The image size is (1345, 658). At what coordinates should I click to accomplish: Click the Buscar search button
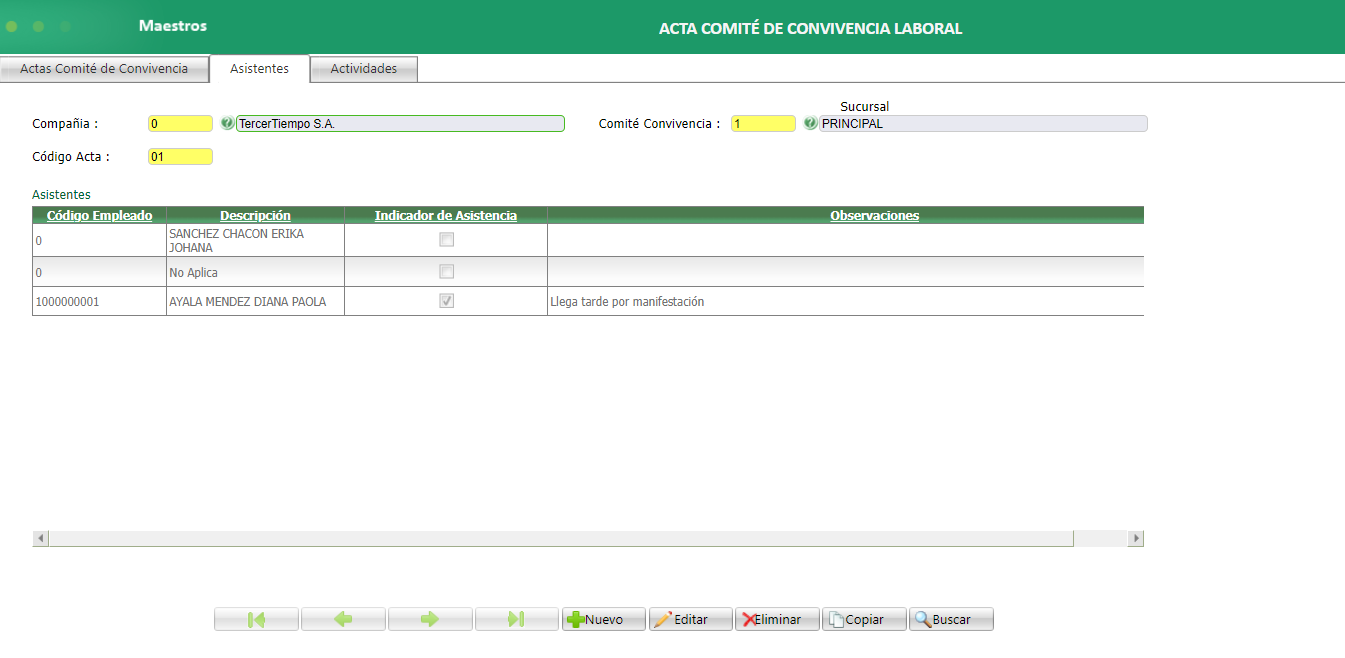pos(951,619)
